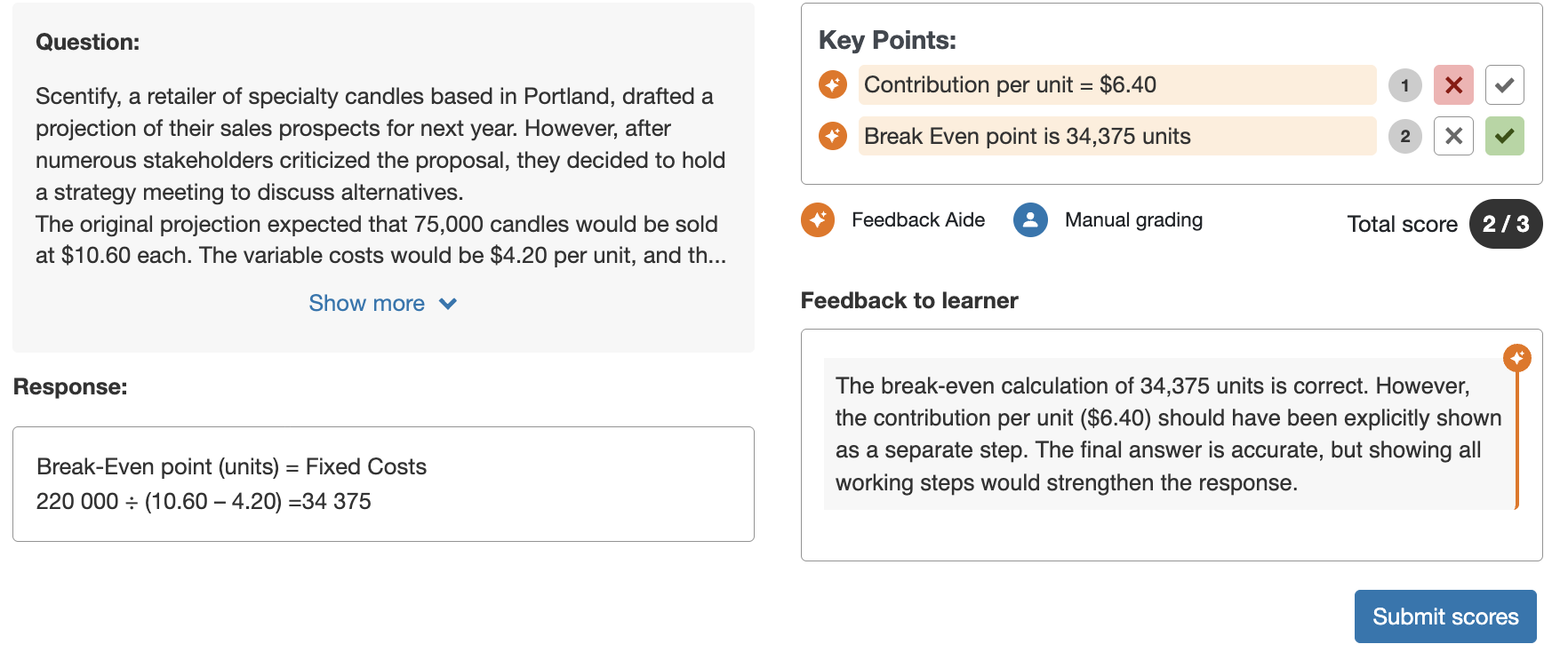
Task: Mark Break Even point as incorrect
Action: coord(1453,136)
